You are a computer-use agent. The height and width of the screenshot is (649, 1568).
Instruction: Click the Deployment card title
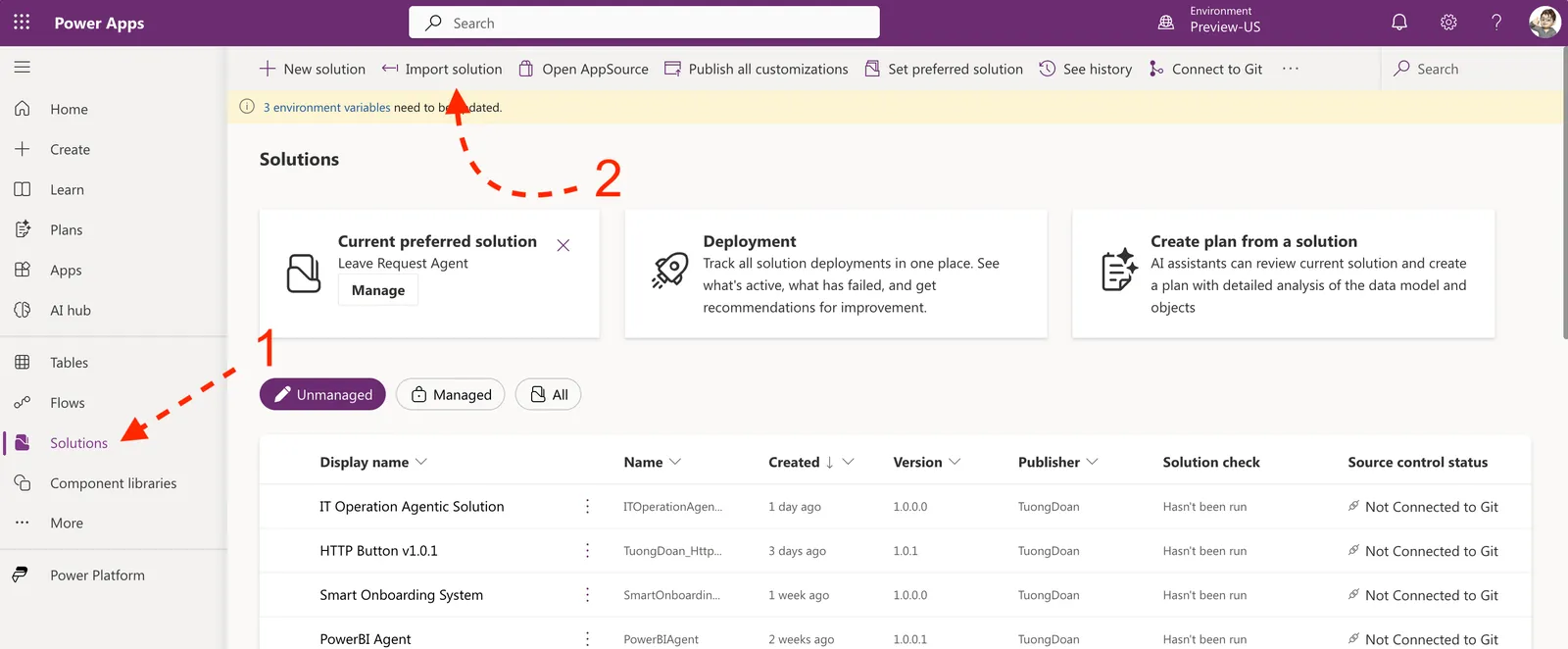pyautogui.click(x=750, y=241)
